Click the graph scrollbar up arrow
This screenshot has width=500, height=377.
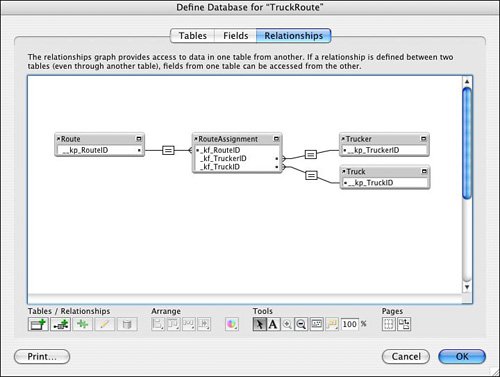click(x=467, y=82)
